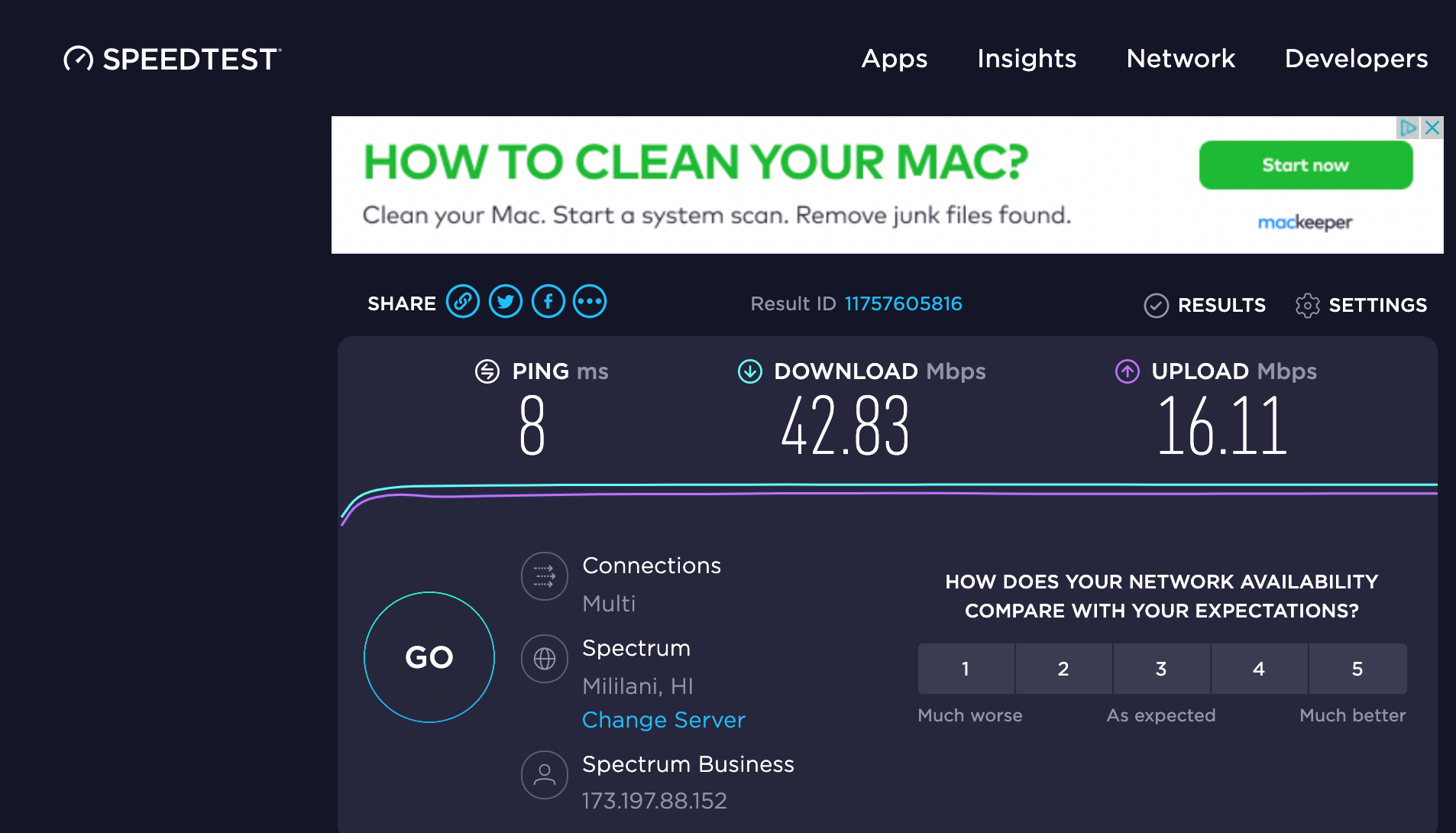This screenshot has width=1456, height=833.
Task: Open the Insights menu item
Action: 1026,59
